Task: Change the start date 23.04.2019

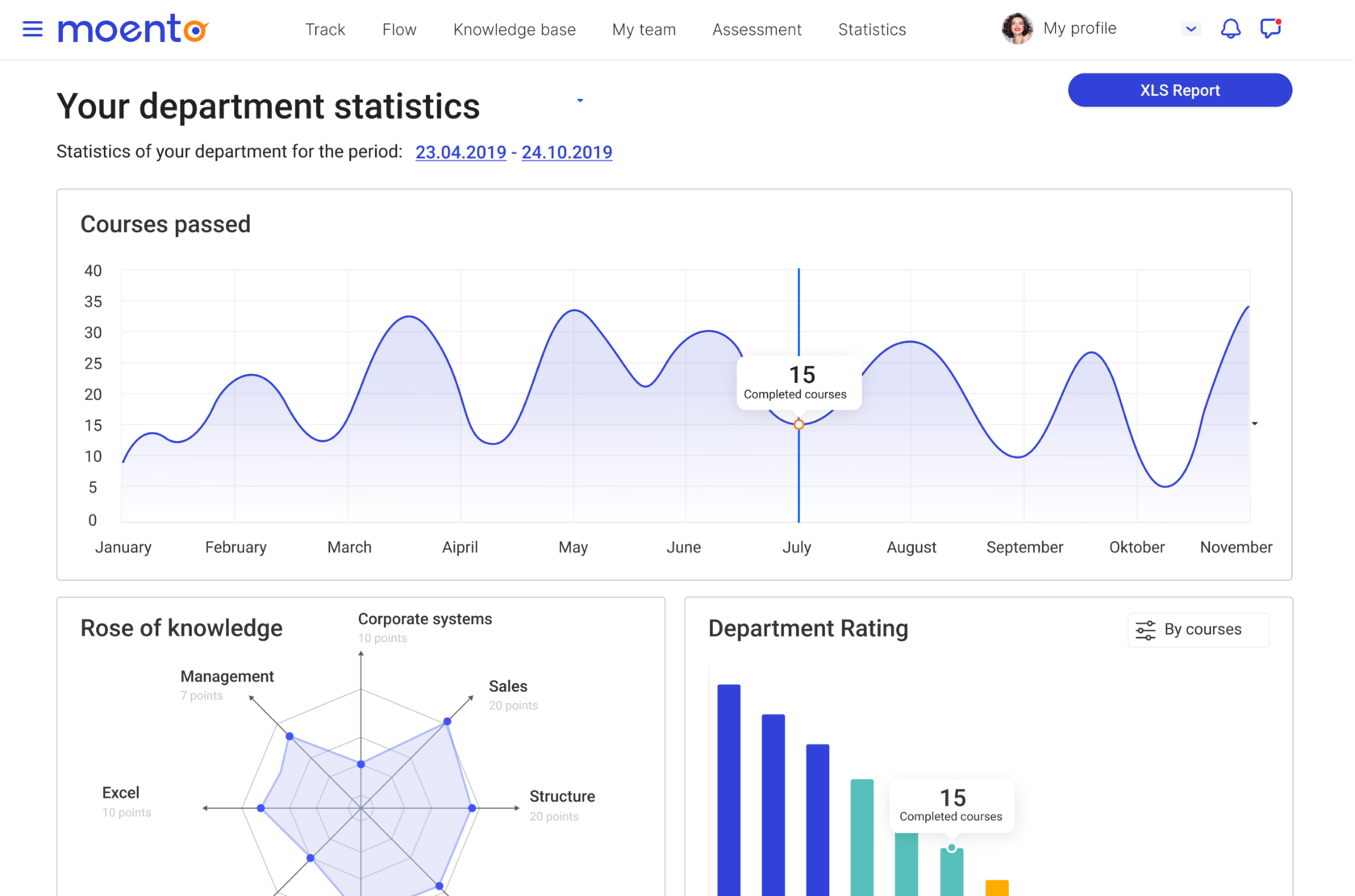Action: (x=461, y=152)
